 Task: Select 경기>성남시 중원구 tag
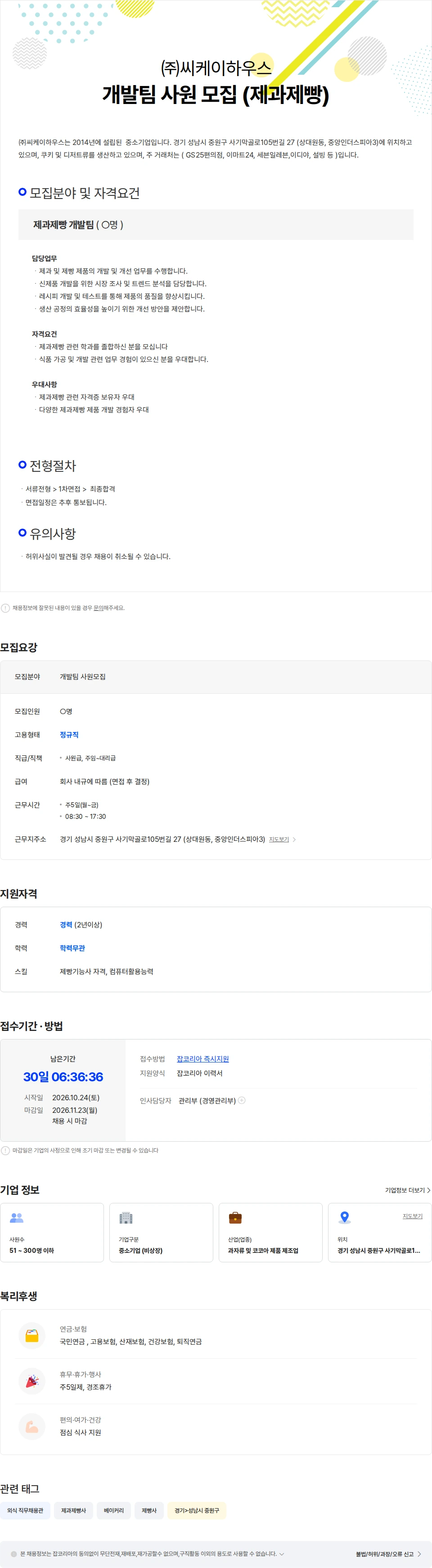tap(197, 1510)
